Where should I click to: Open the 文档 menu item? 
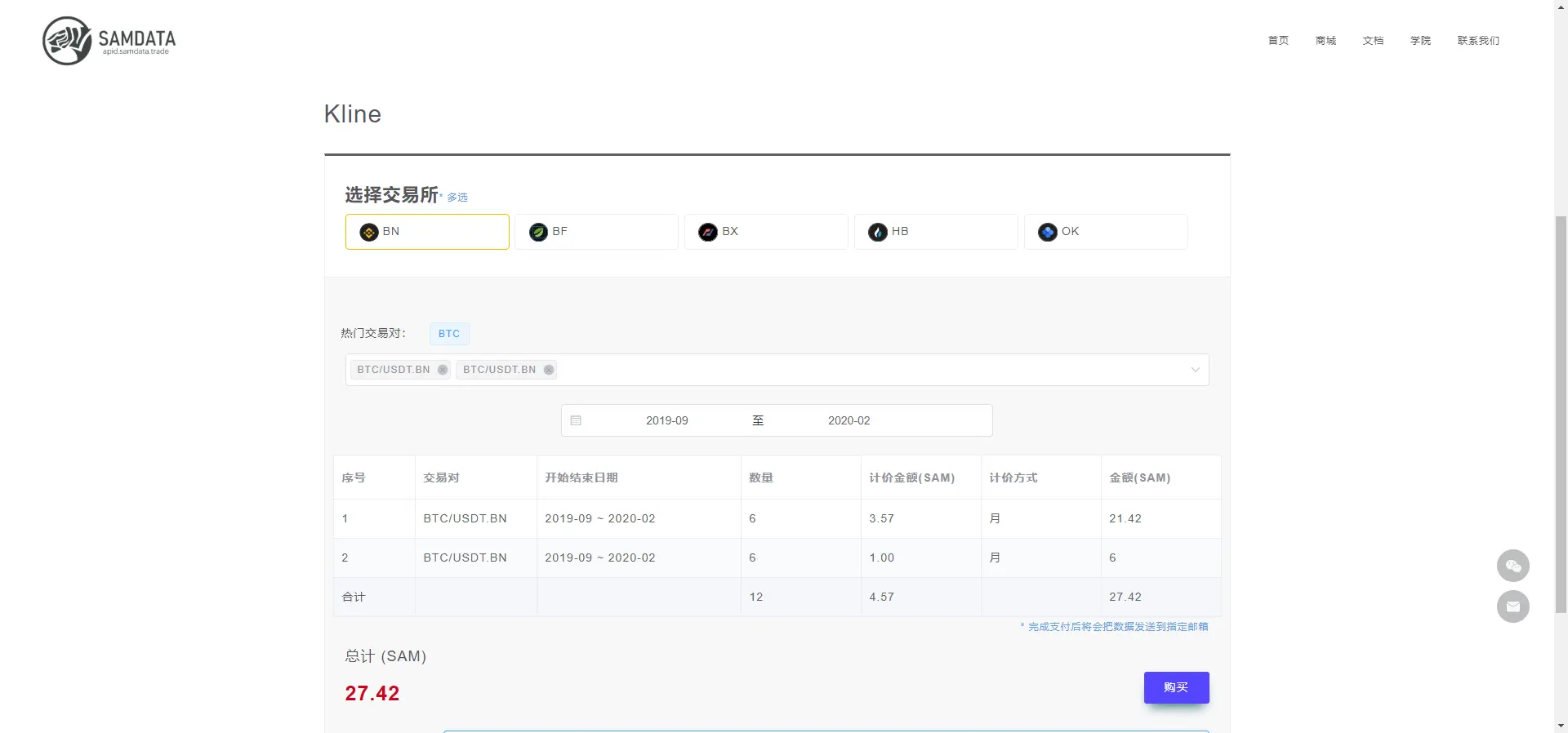(1373, 41)
